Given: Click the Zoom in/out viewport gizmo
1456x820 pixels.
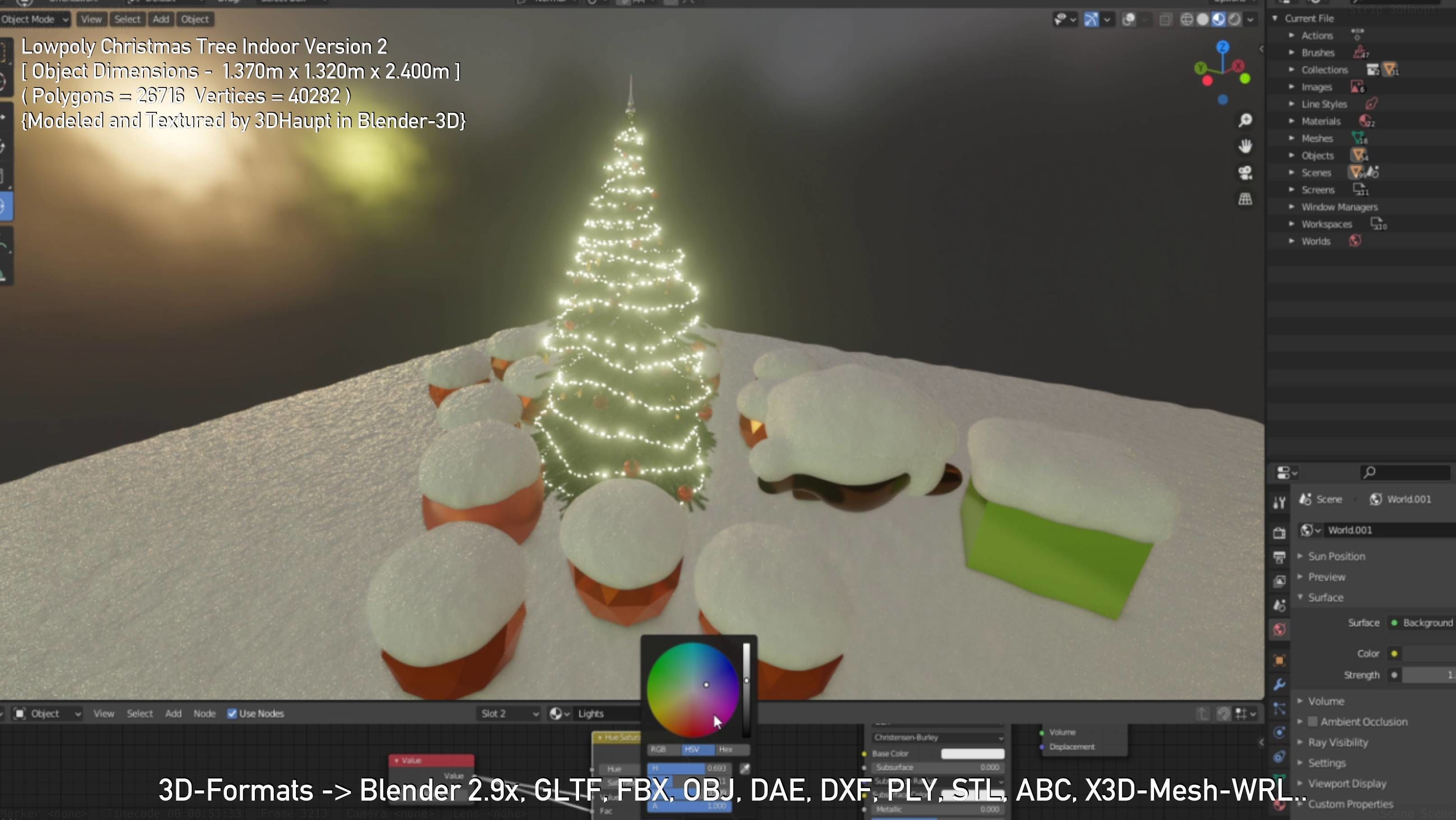Looking at the screenshot, I should 1245,120.
